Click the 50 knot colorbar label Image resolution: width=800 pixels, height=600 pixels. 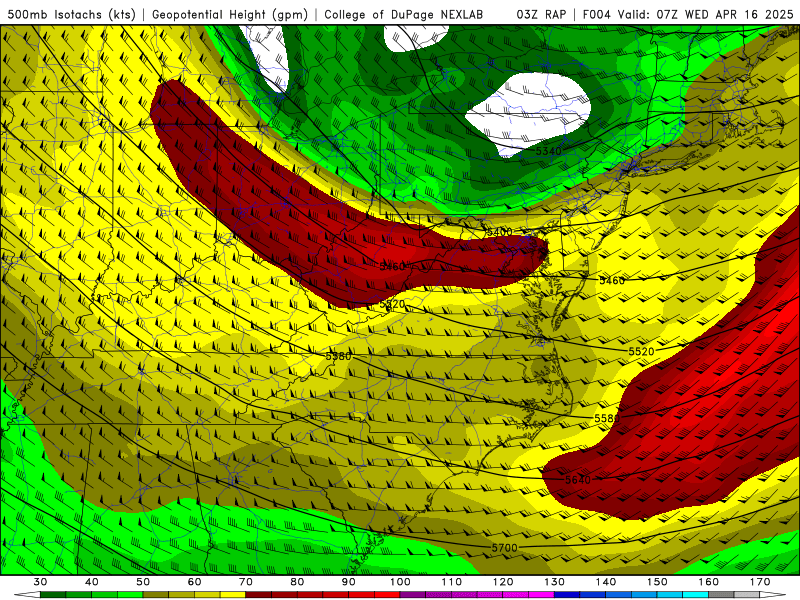pos(143,582)
